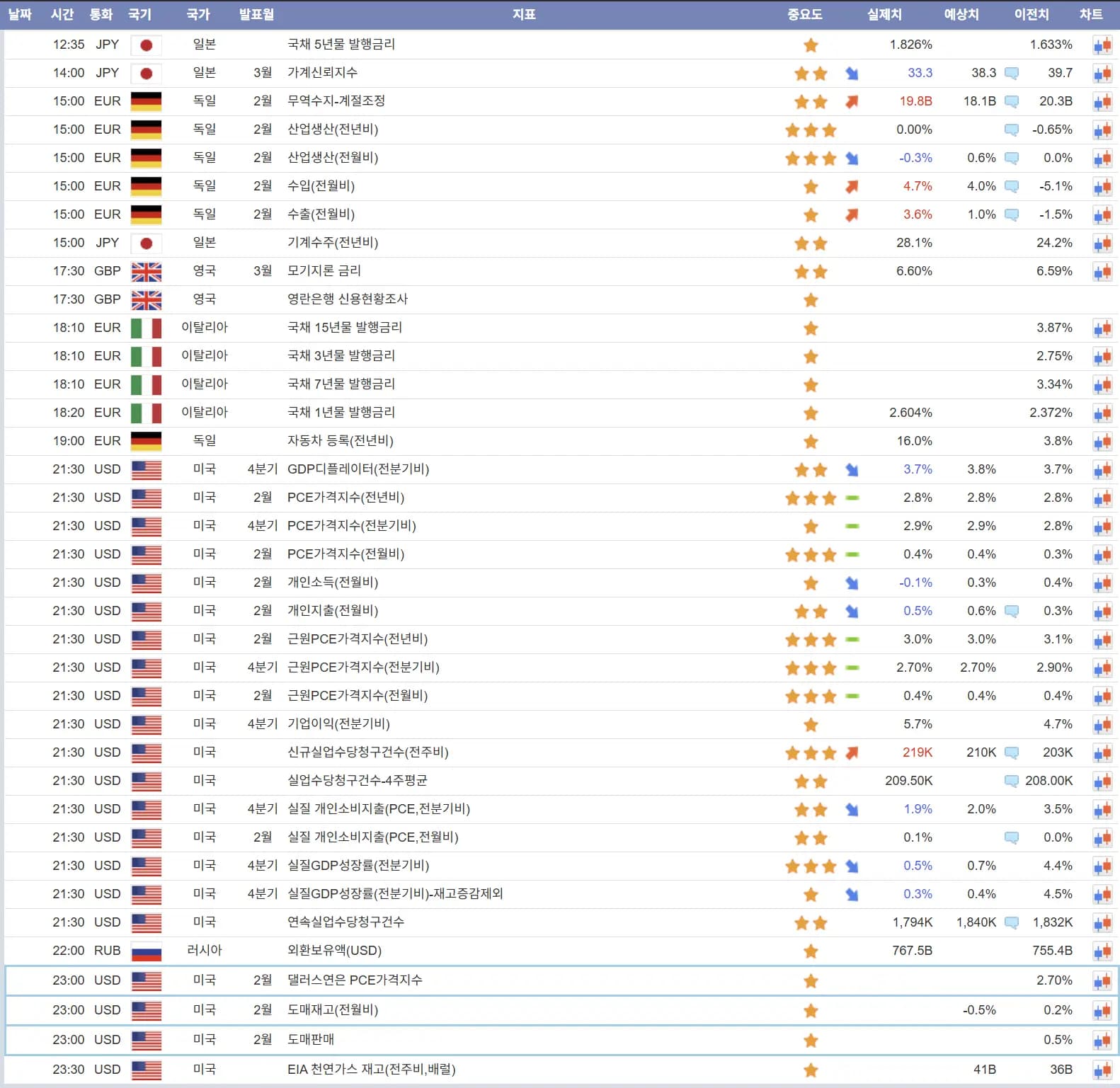Click three-star rating for PCE가격지수(전년비)
The image size is (1120, 1088).
(811, 498)
